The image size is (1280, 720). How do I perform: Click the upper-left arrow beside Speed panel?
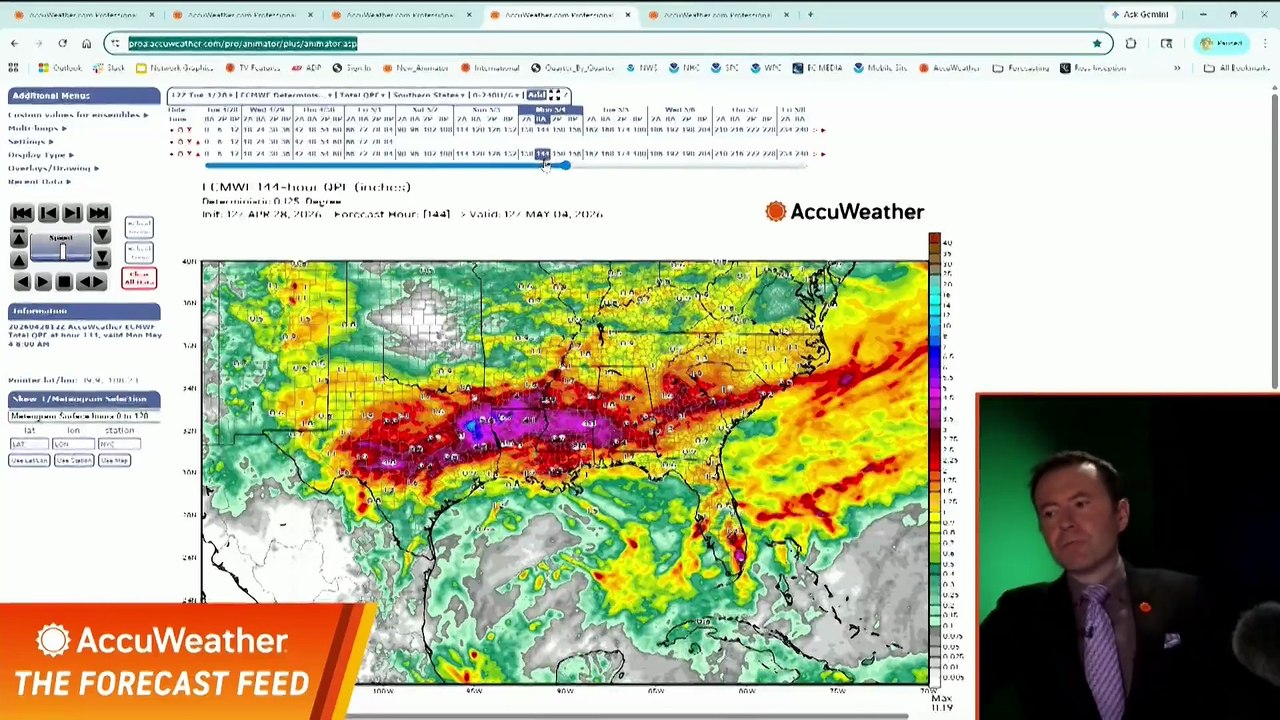click(x=19, y=237)
